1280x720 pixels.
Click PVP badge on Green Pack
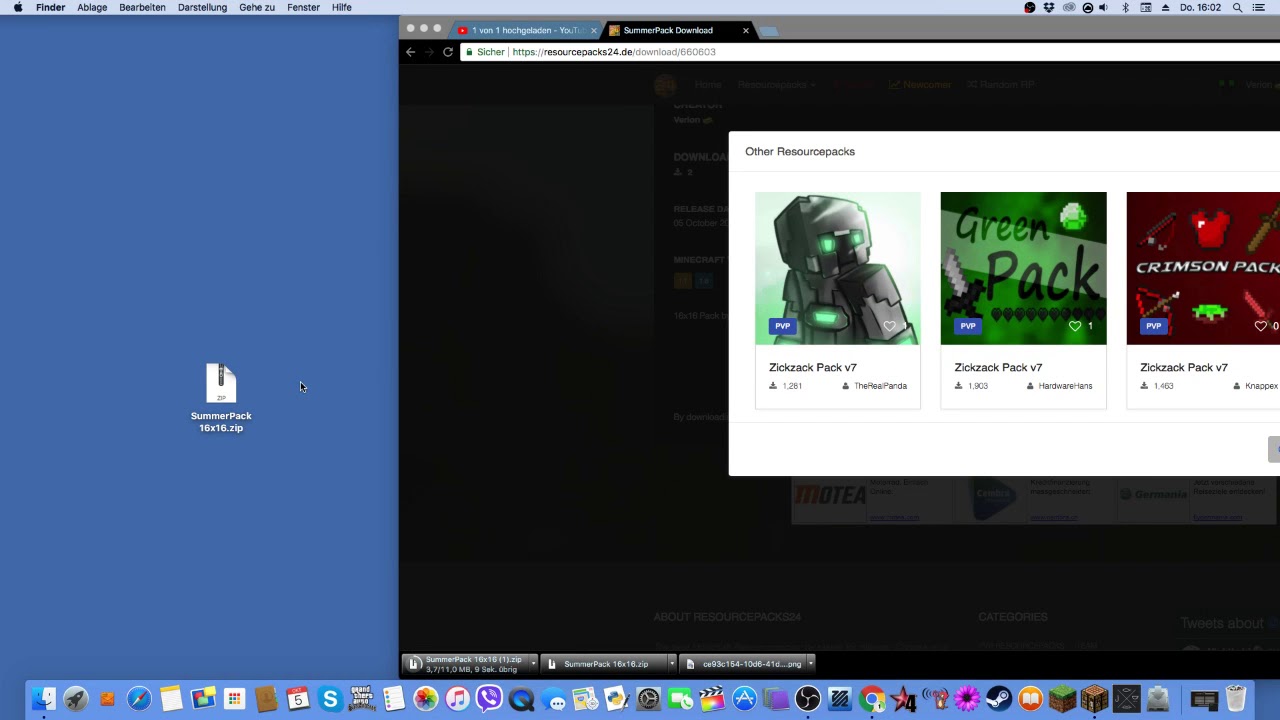(x=968, y=326)
